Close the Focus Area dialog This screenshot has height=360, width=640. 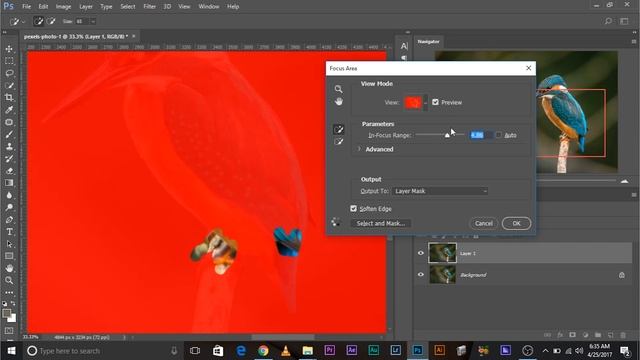point(529,68)
